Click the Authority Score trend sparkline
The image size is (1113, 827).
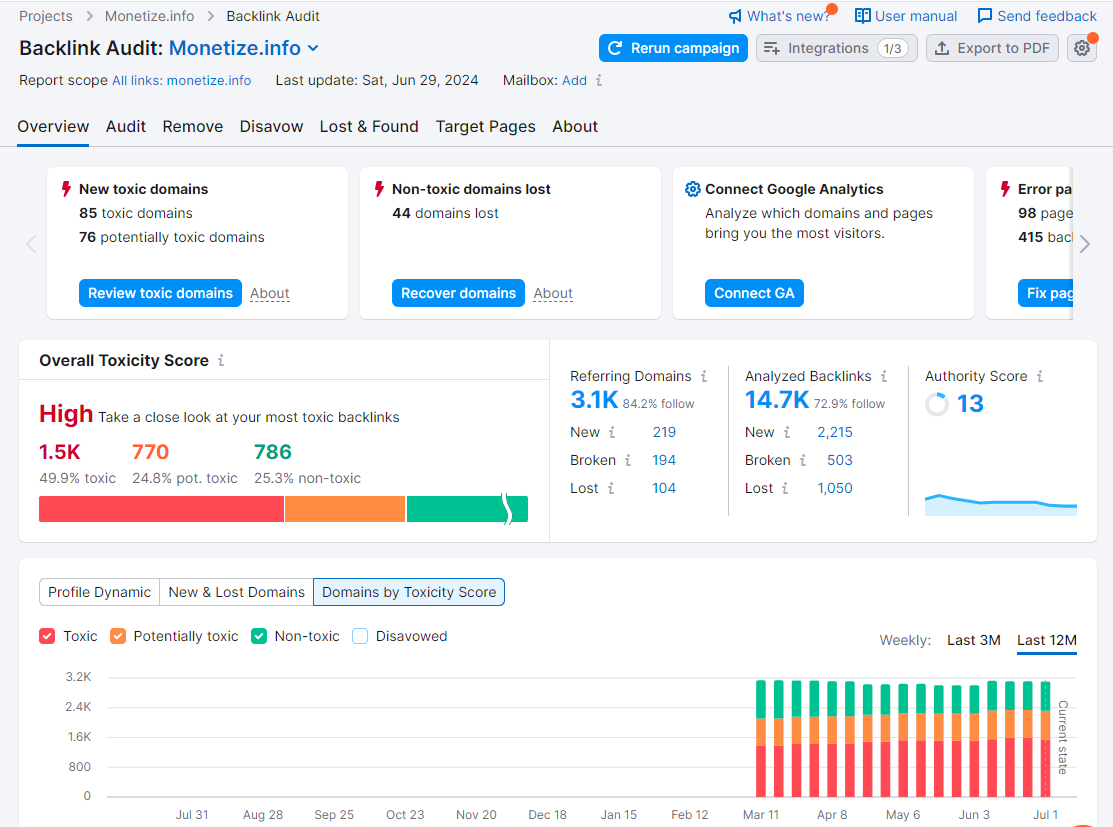point(1001,504)
